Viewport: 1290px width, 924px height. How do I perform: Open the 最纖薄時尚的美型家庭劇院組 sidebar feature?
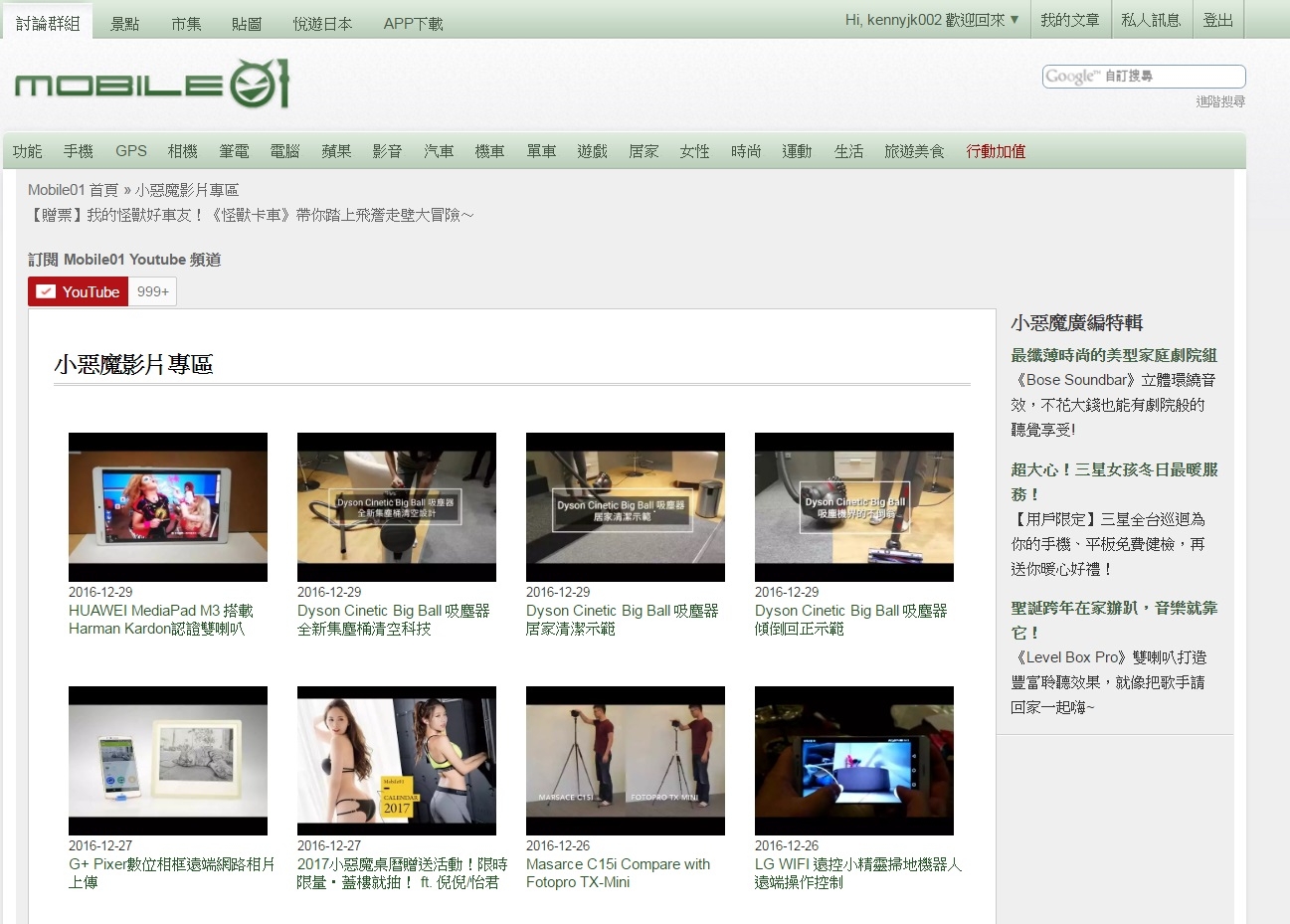click(x=1114, y=355)
